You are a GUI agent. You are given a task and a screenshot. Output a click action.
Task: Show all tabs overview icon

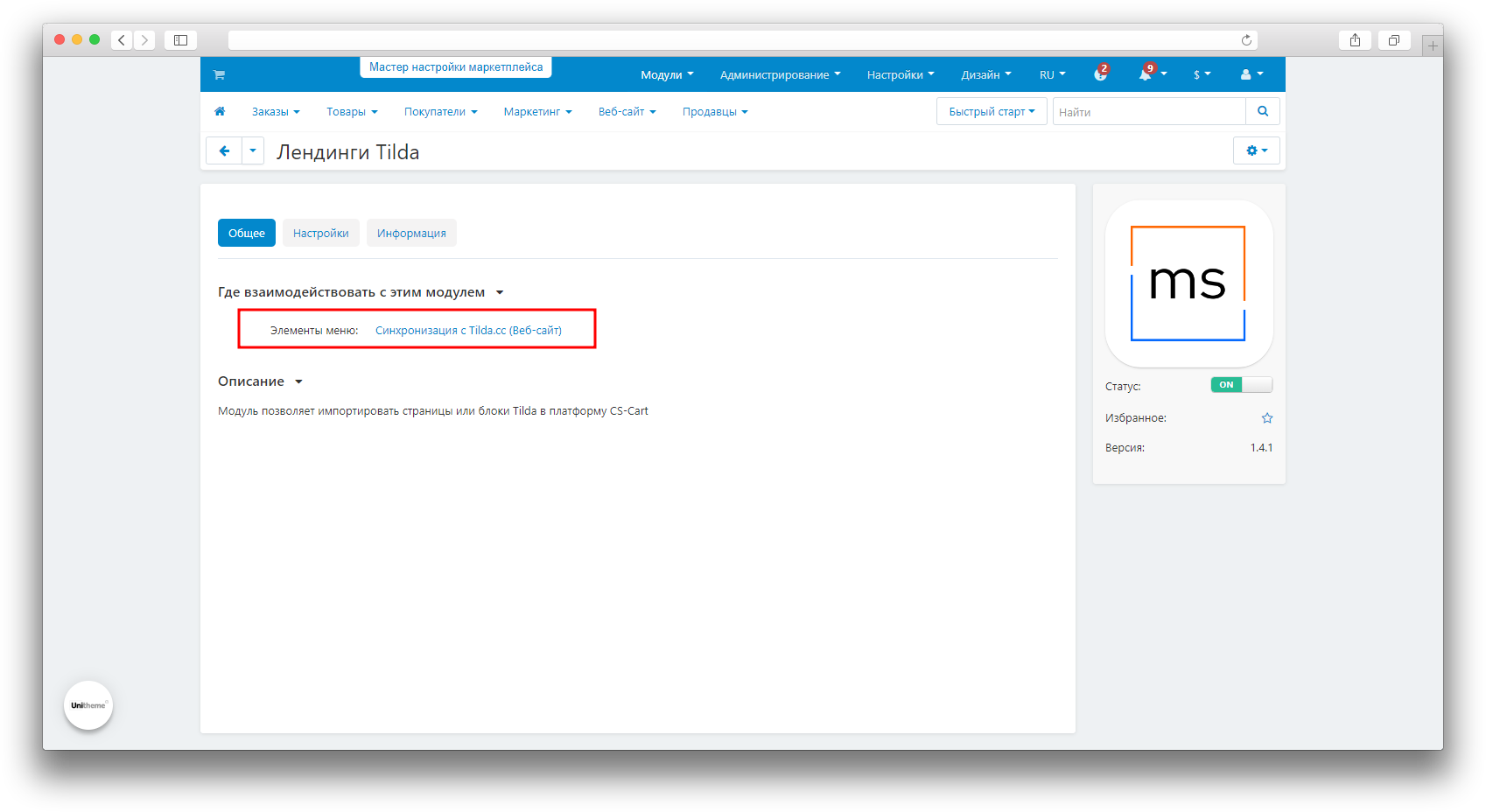point(1394,40)
